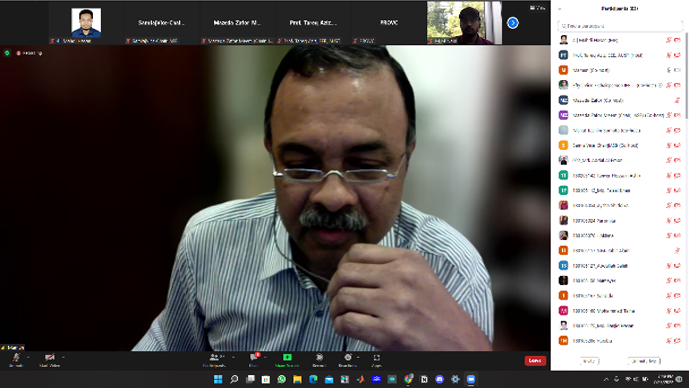Open Google Chrome from taskbar

408,379
